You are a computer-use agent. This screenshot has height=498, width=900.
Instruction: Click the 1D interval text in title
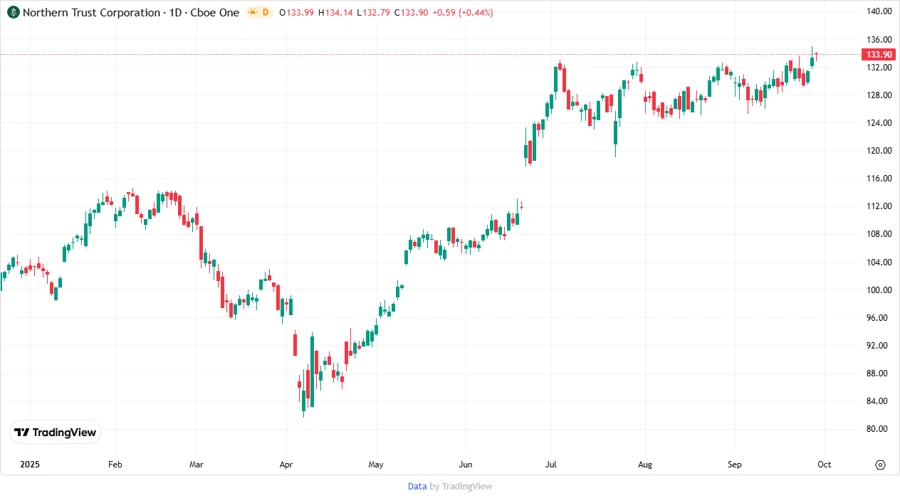click(175, 13)
